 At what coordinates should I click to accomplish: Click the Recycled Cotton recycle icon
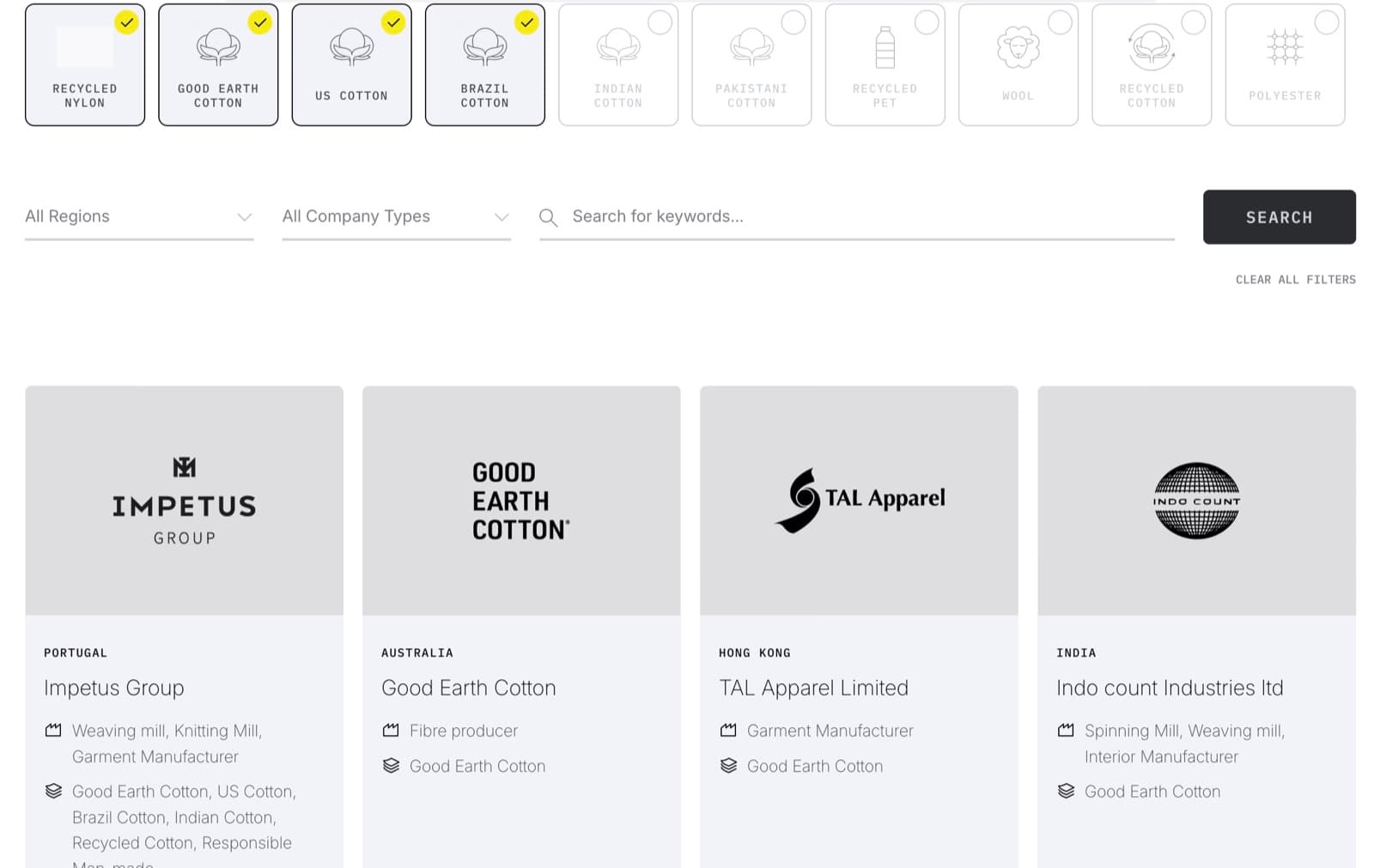1152,47
